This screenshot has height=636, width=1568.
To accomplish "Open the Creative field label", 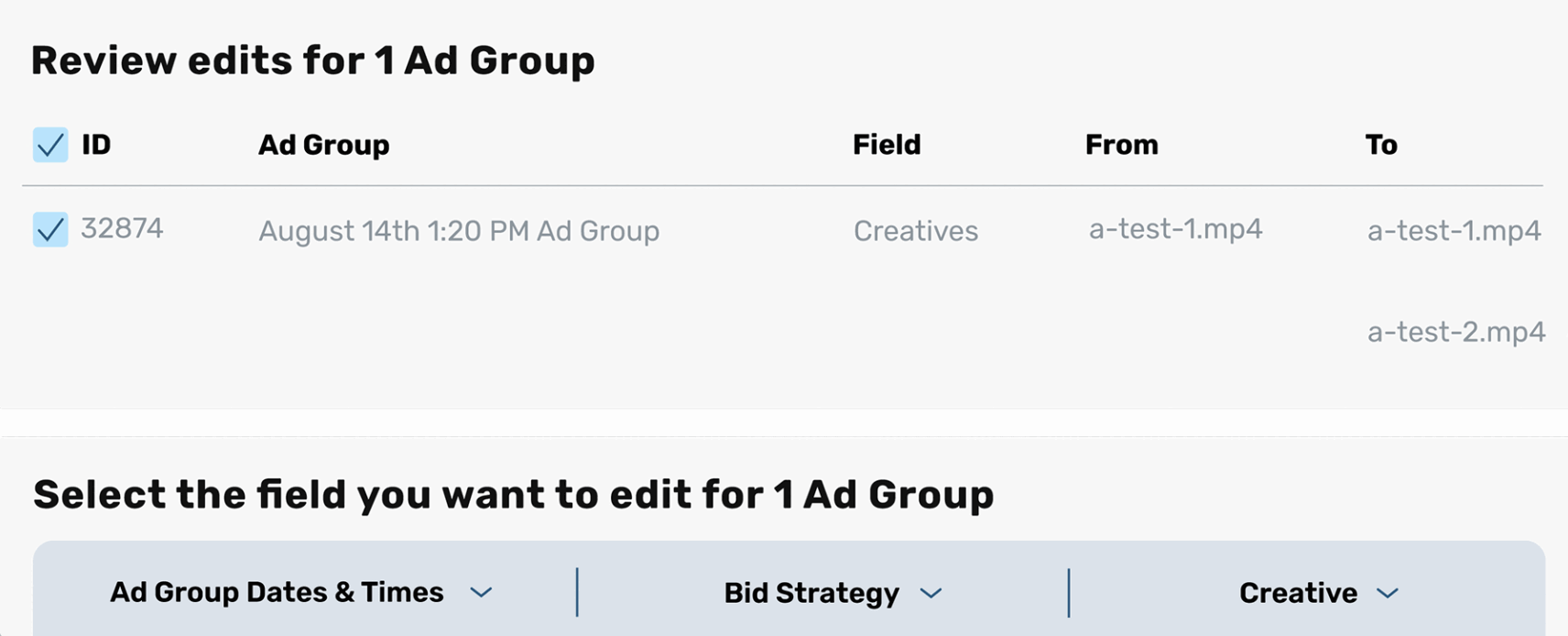I will 1298,594.
